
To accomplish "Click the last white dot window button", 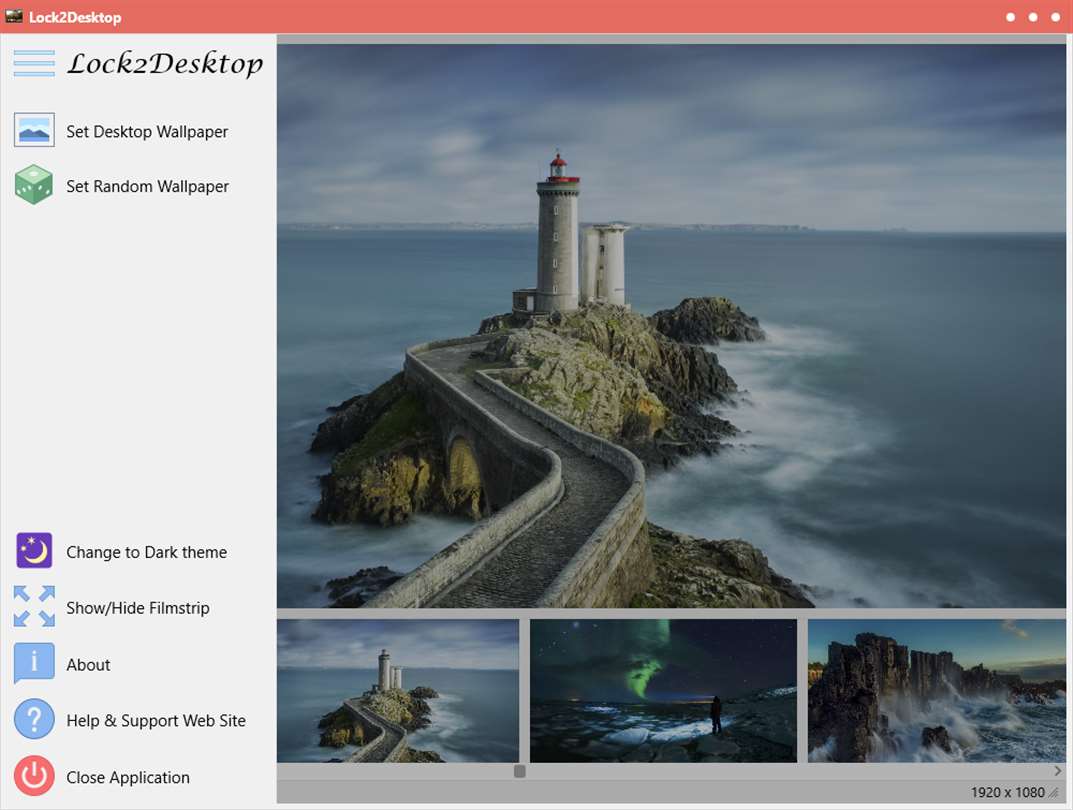I will click(x=1055, y=17).
